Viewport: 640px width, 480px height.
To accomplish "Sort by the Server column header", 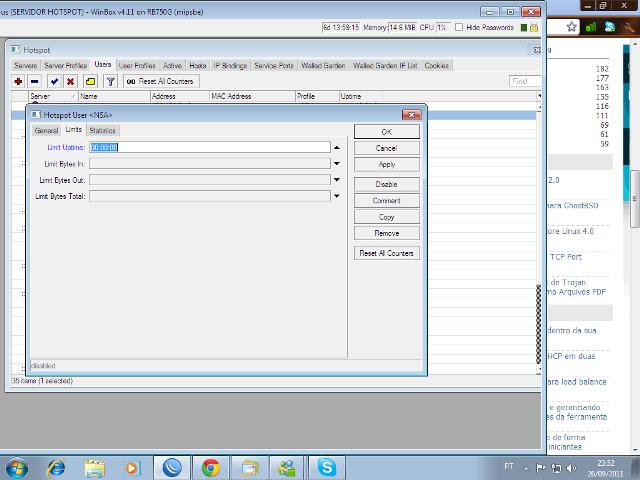I will [x=53, y=96].
